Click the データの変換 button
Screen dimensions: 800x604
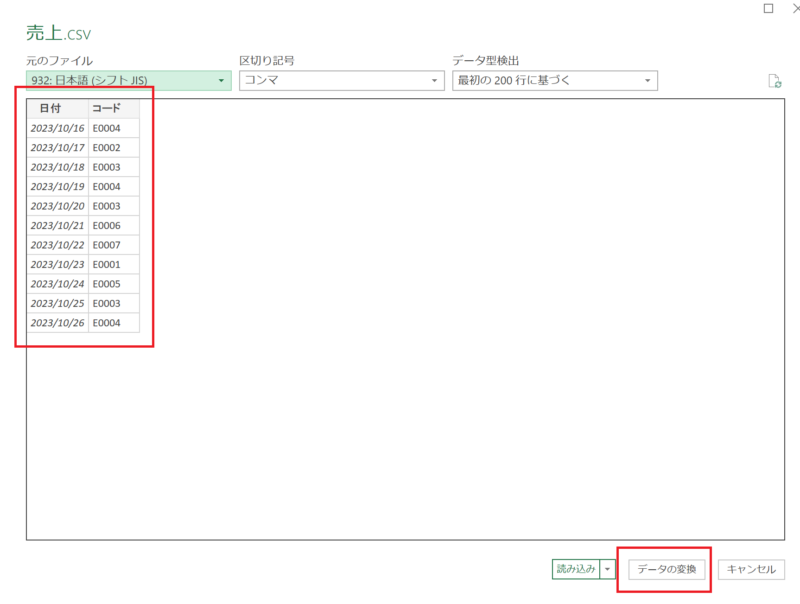tap(667, 569)
